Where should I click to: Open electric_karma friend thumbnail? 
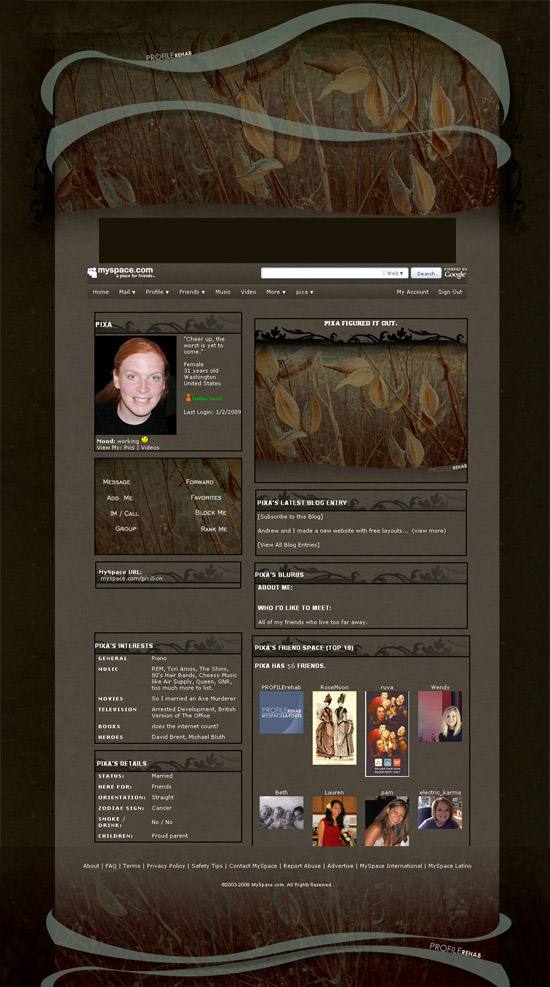(440, 813)
